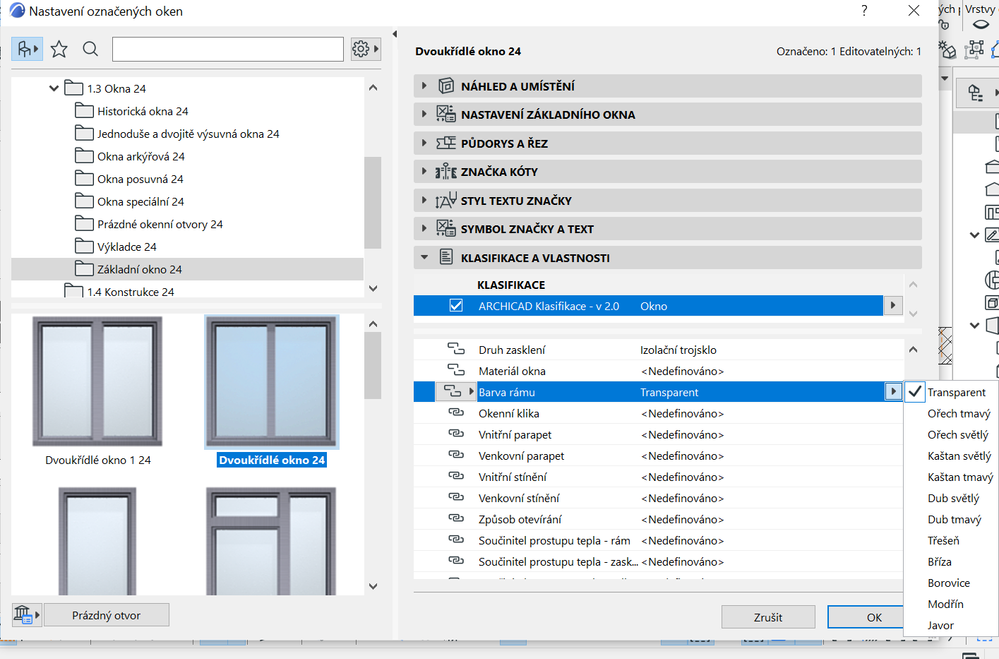Expand the Nastavení základního okna section
This screenshot has width=999, height=659.
422,114
